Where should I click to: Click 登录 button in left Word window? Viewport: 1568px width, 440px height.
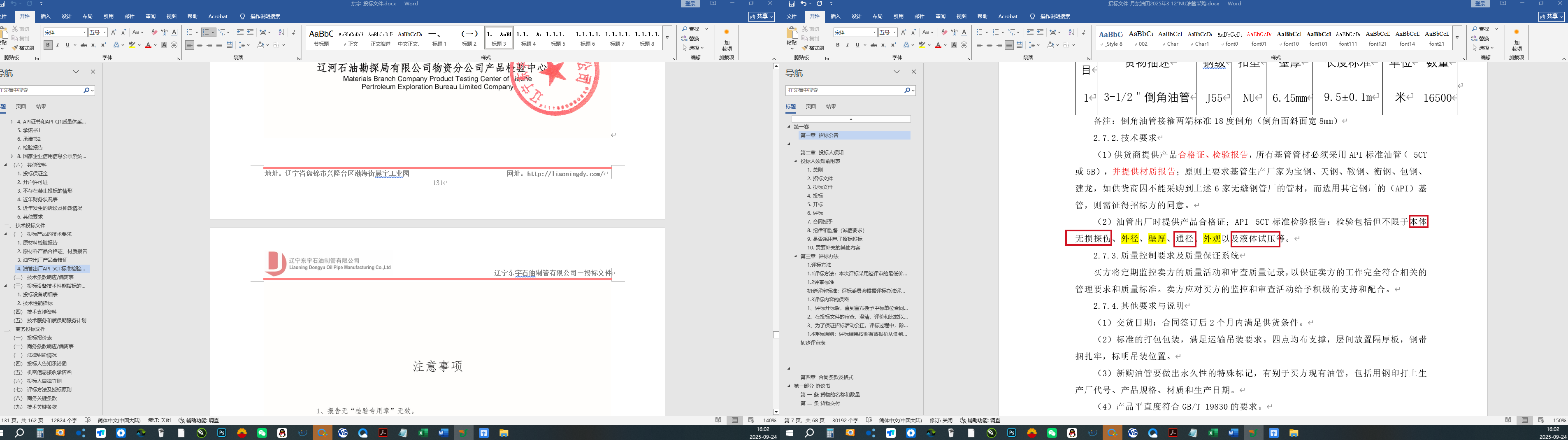pyautogui.click(x=690, y=4)
